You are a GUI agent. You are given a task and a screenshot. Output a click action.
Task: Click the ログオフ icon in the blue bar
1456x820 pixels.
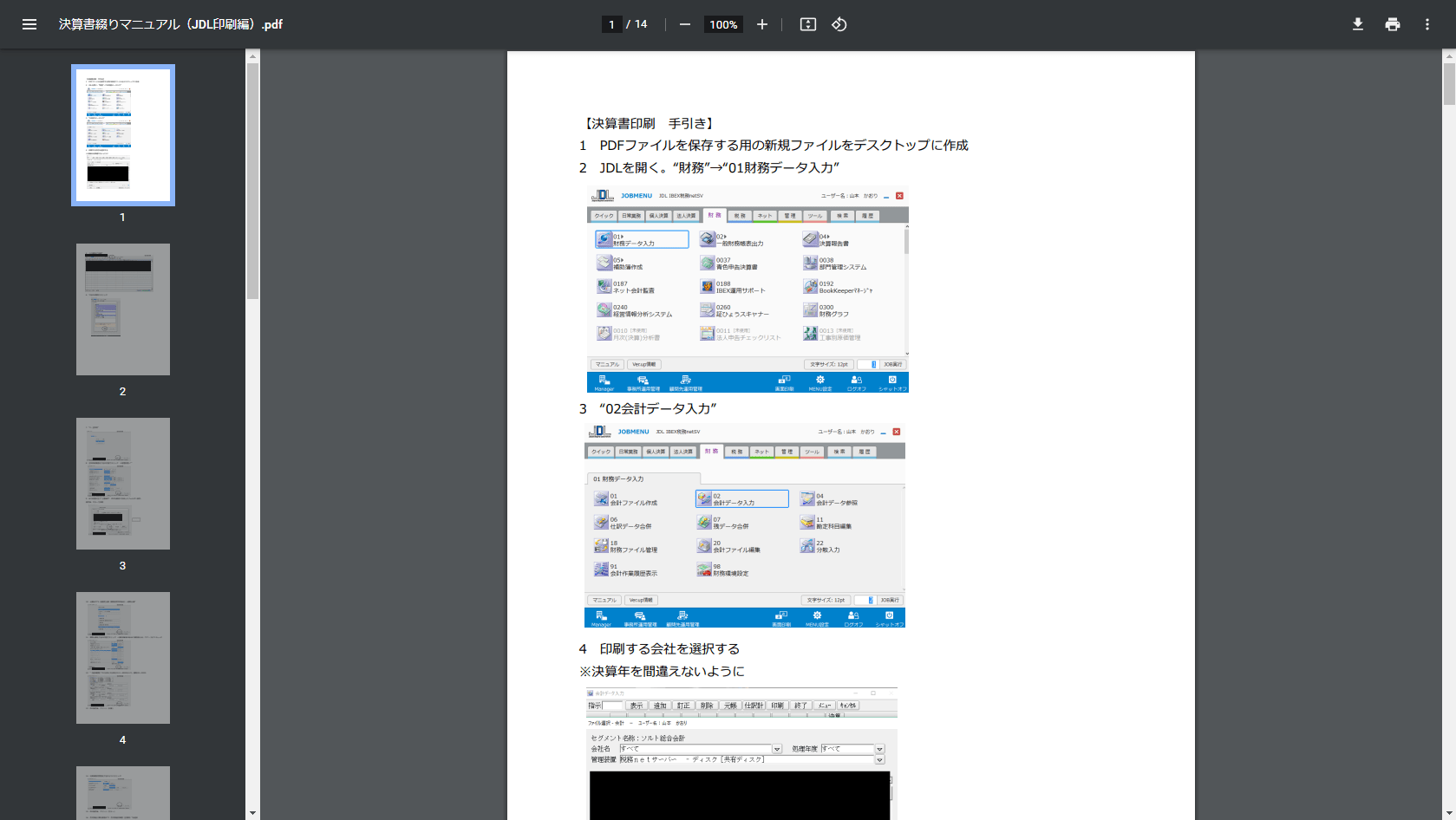click(856, 381)
